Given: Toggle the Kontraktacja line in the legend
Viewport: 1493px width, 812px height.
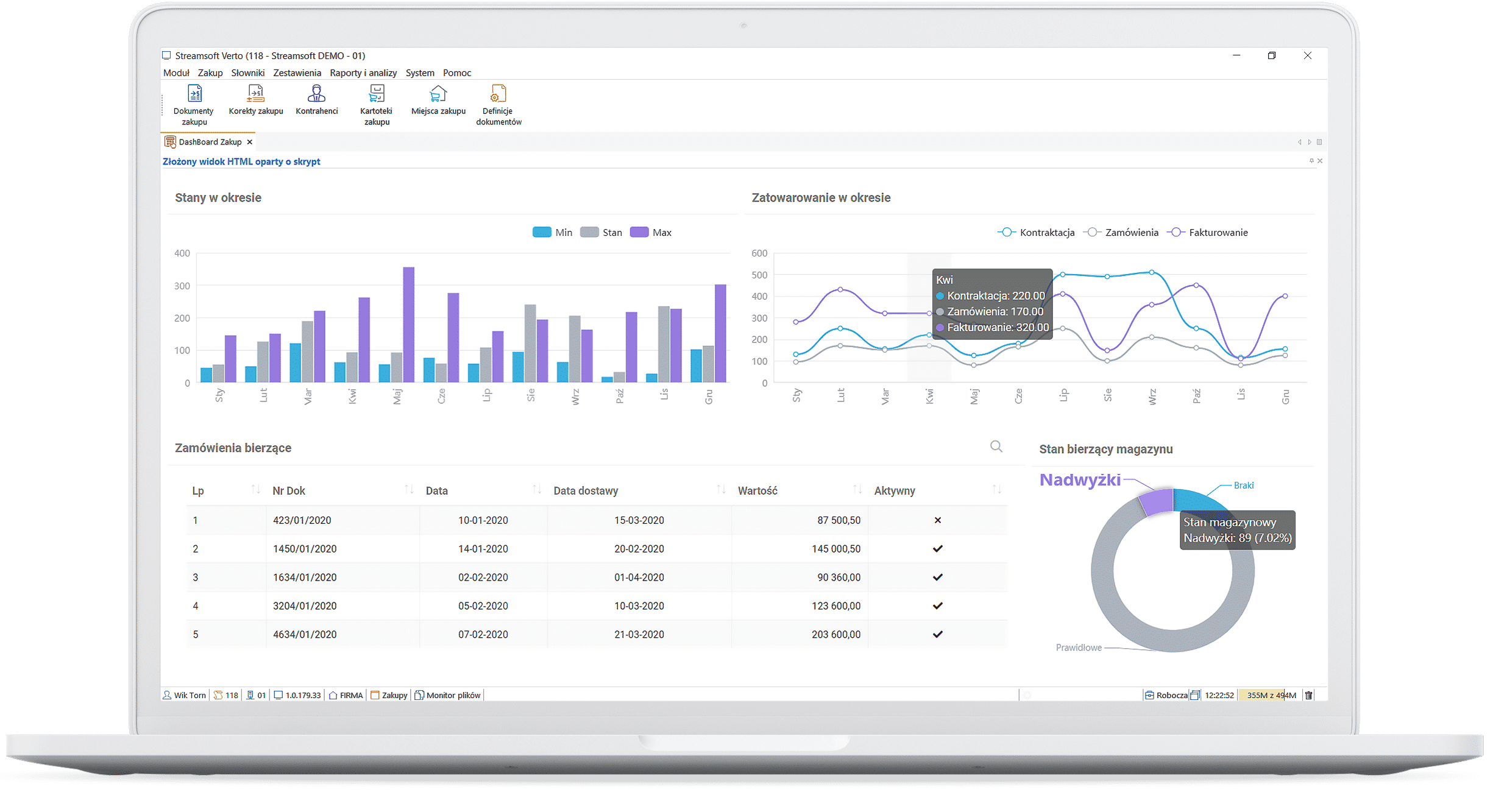Looking at the screenshot, I should [x=1035, y=232].
